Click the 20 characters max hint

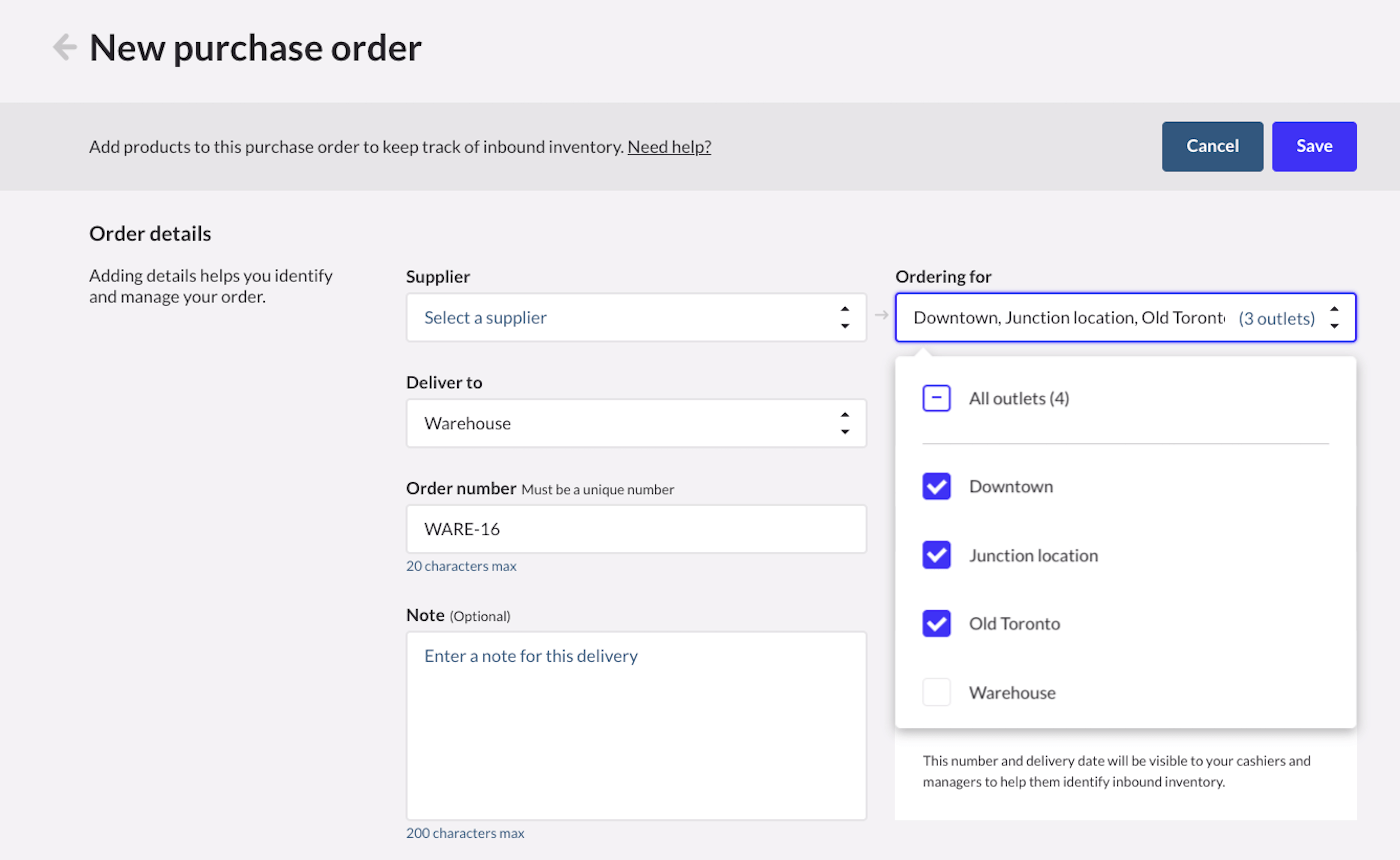pyautogui.click(x=461, y=565)
